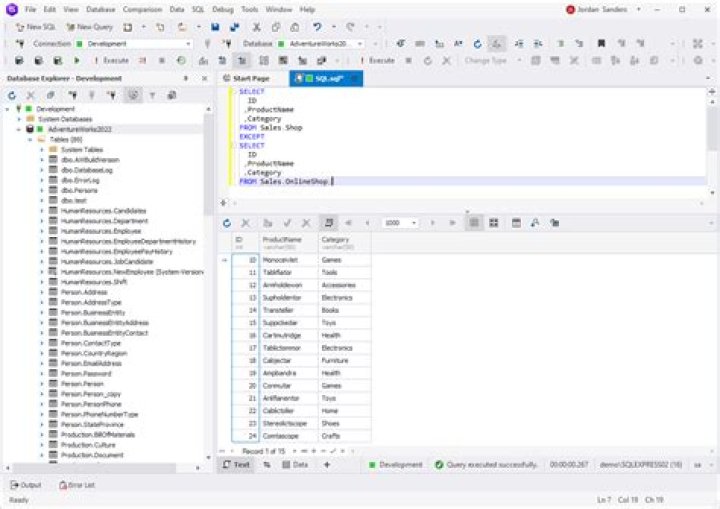Click the new connection plug icon
The image size is (720, 509).
point(20,44)
